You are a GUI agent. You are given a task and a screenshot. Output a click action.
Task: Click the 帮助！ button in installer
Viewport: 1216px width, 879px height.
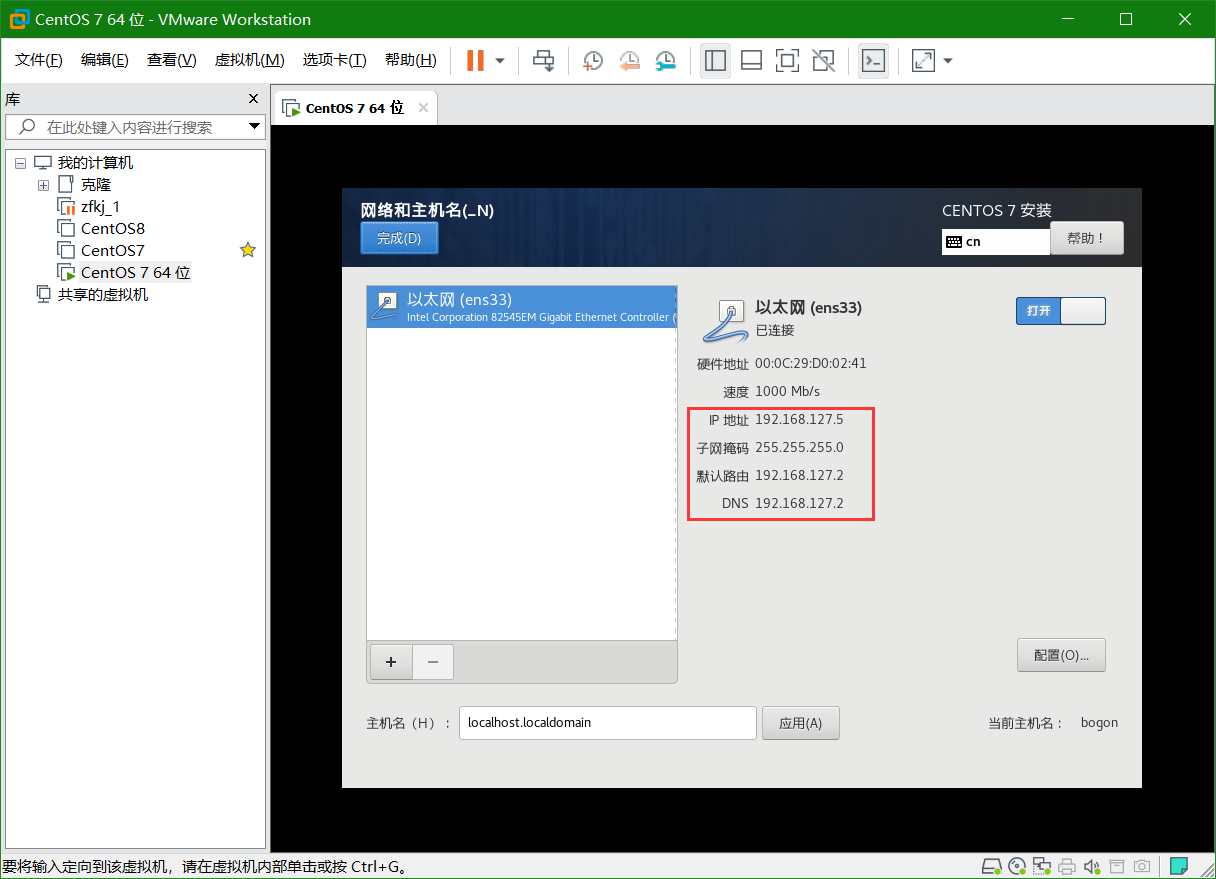tap(1087, 238)
